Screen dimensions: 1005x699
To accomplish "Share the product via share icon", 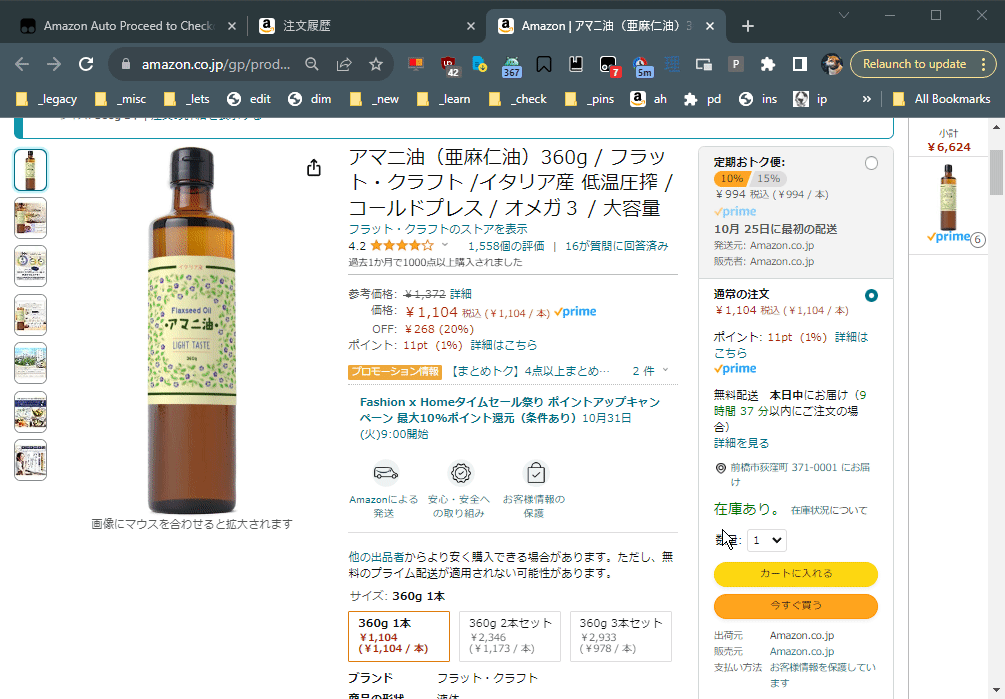I will click(313, 168).
